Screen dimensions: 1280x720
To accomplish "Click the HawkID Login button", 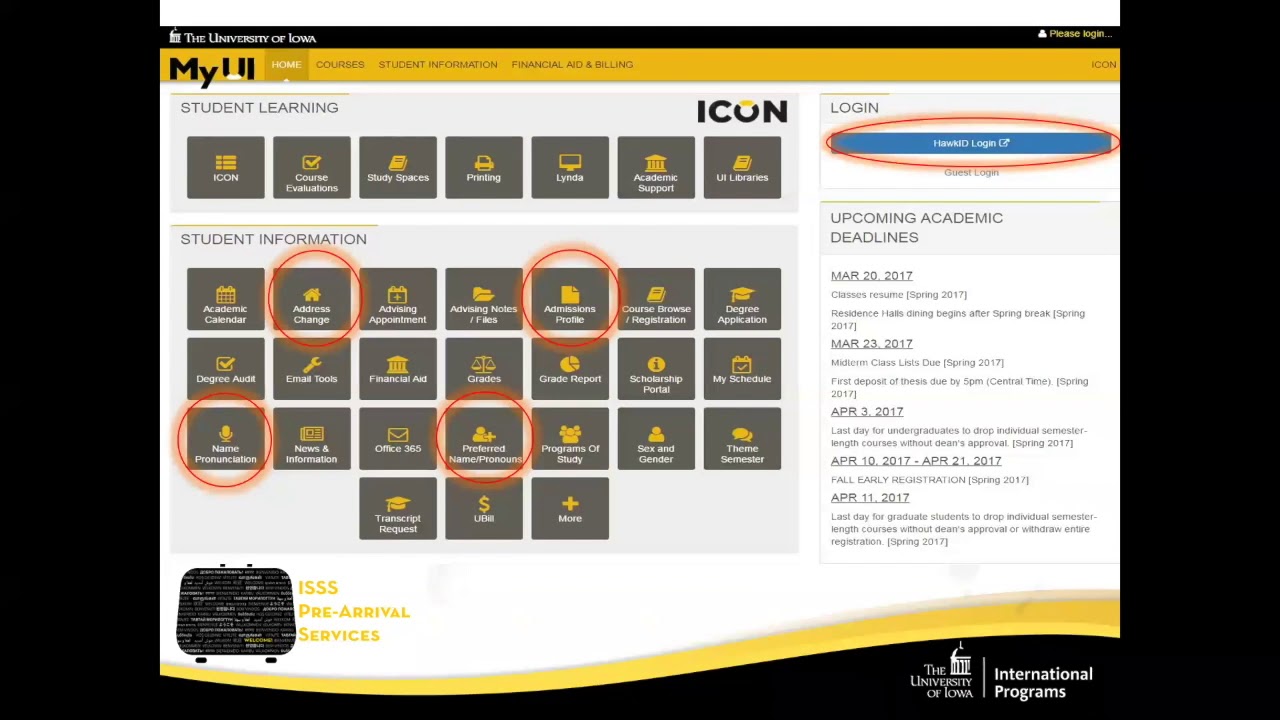I will click(971, 143).
